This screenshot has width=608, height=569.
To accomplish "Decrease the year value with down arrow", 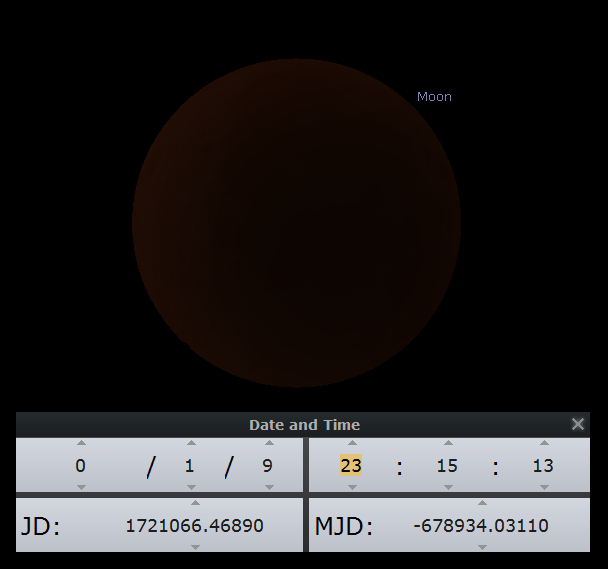I will coord(81,487).
